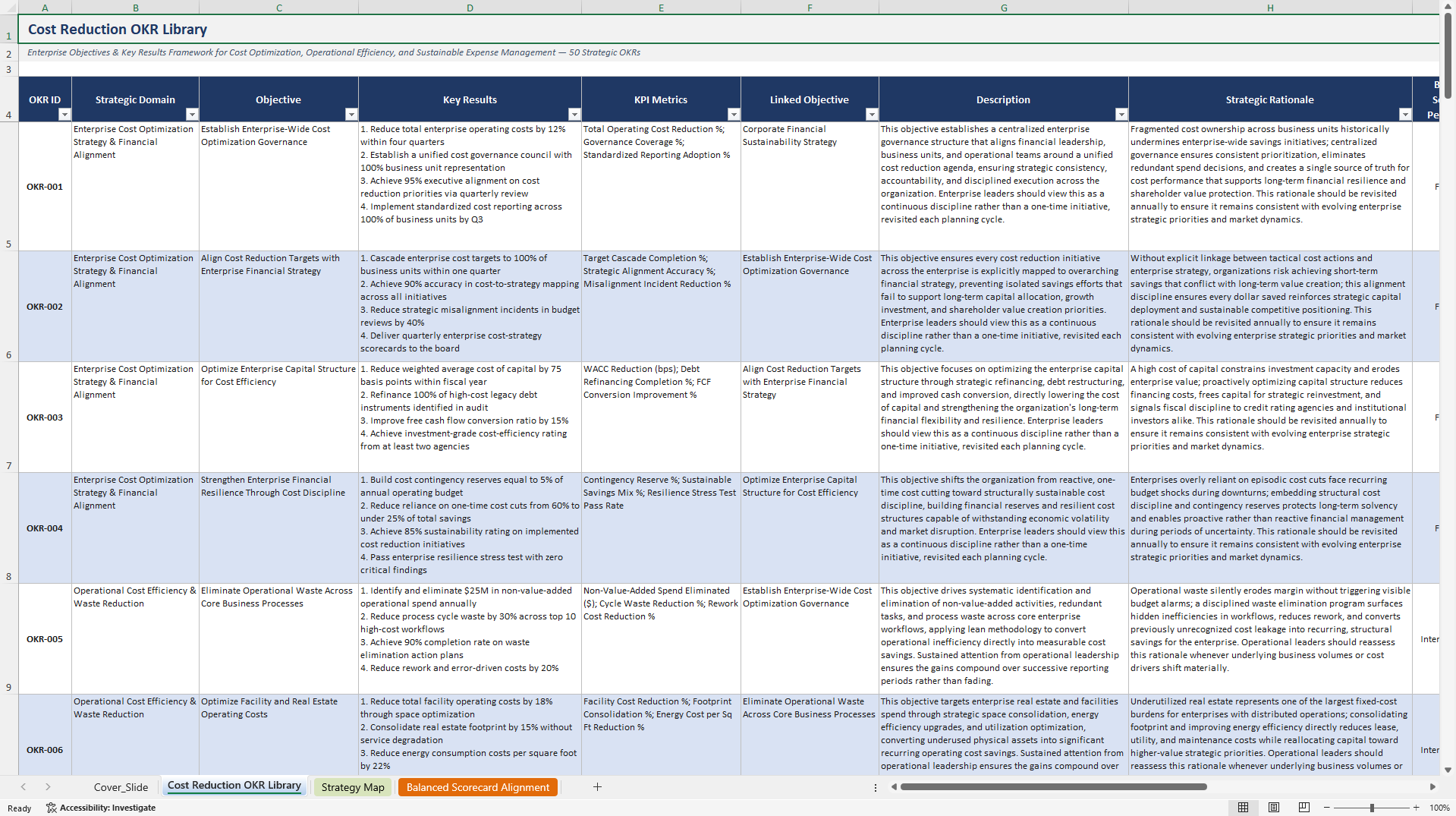Select Optimize Facility and Real Estate cell
Image resolution: width=1456 pixels, height=816 pixels.
tap(278, 735)
